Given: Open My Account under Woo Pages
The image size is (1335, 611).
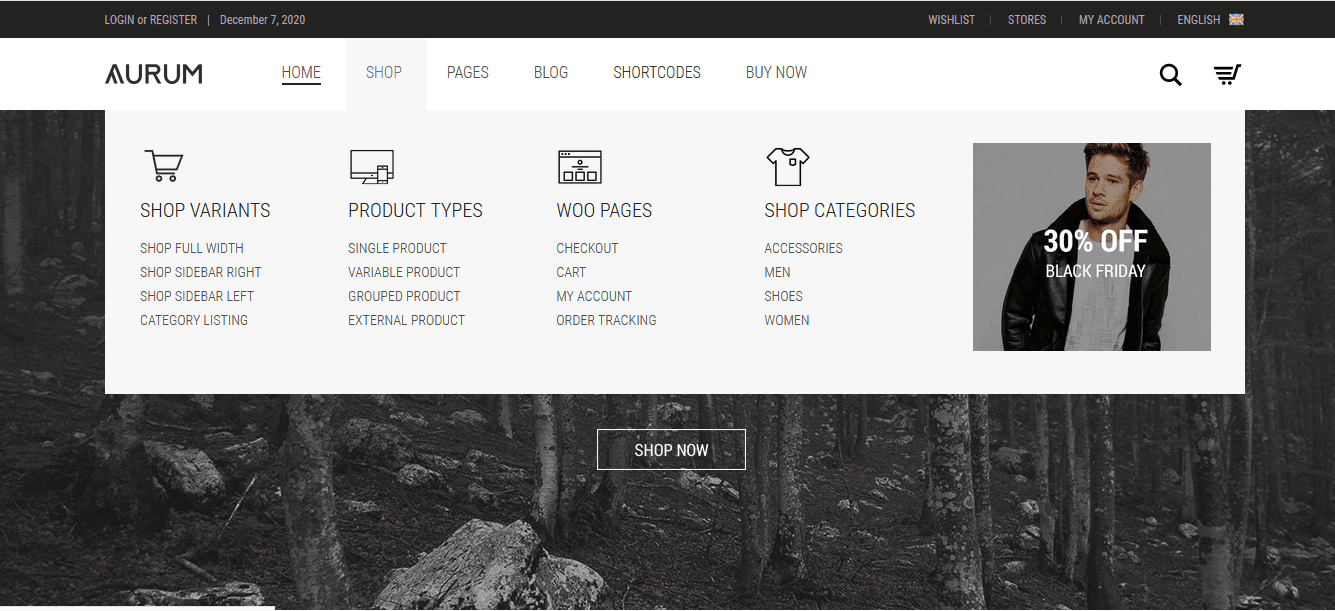Looking at the screenshot, I should 594,296.
